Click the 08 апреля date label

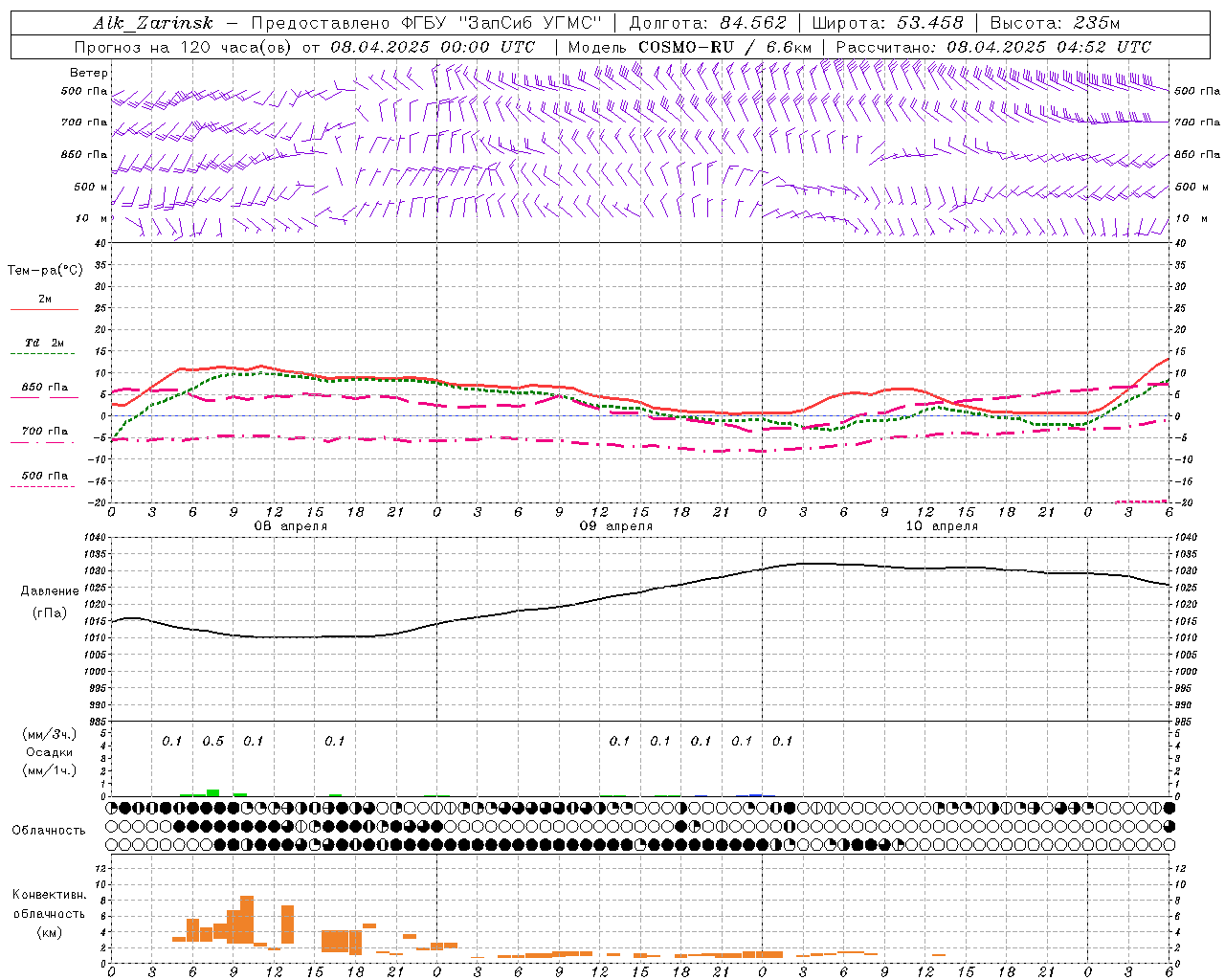[290, 526]
